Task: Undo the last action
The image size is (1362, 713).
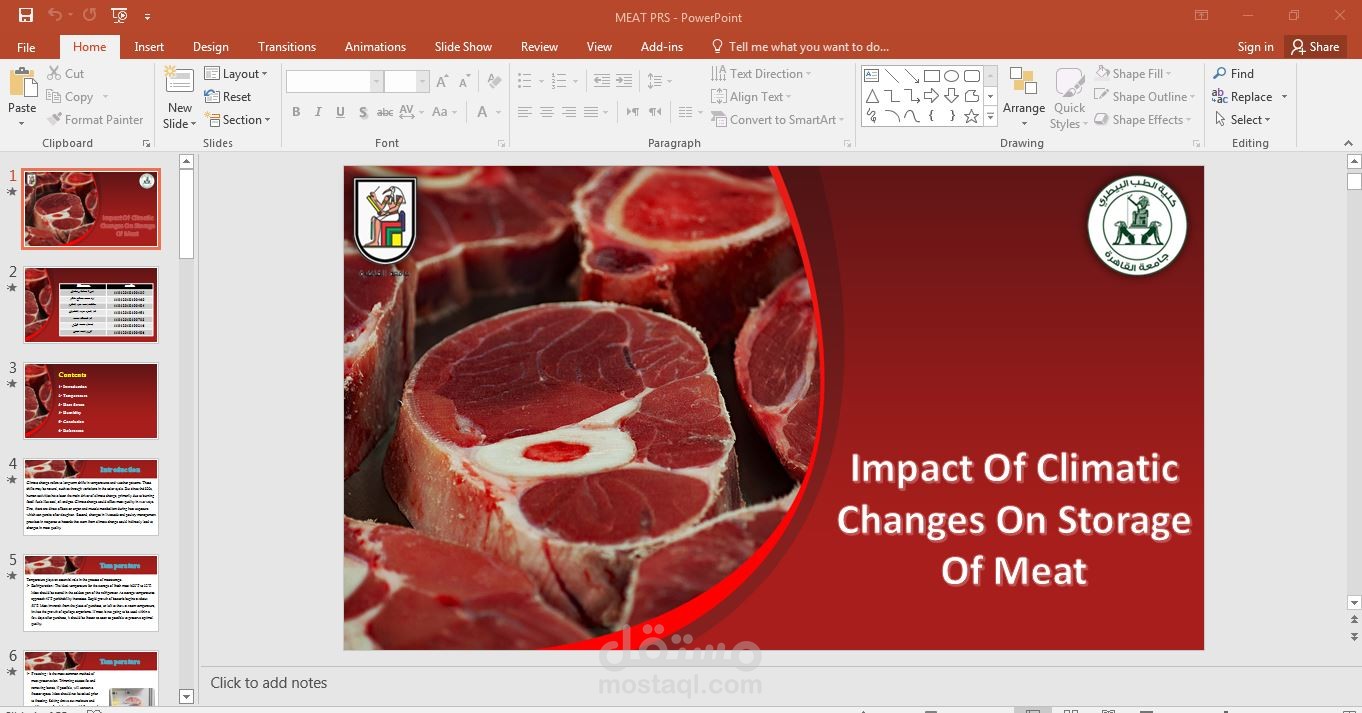Action: pos(54,15)
